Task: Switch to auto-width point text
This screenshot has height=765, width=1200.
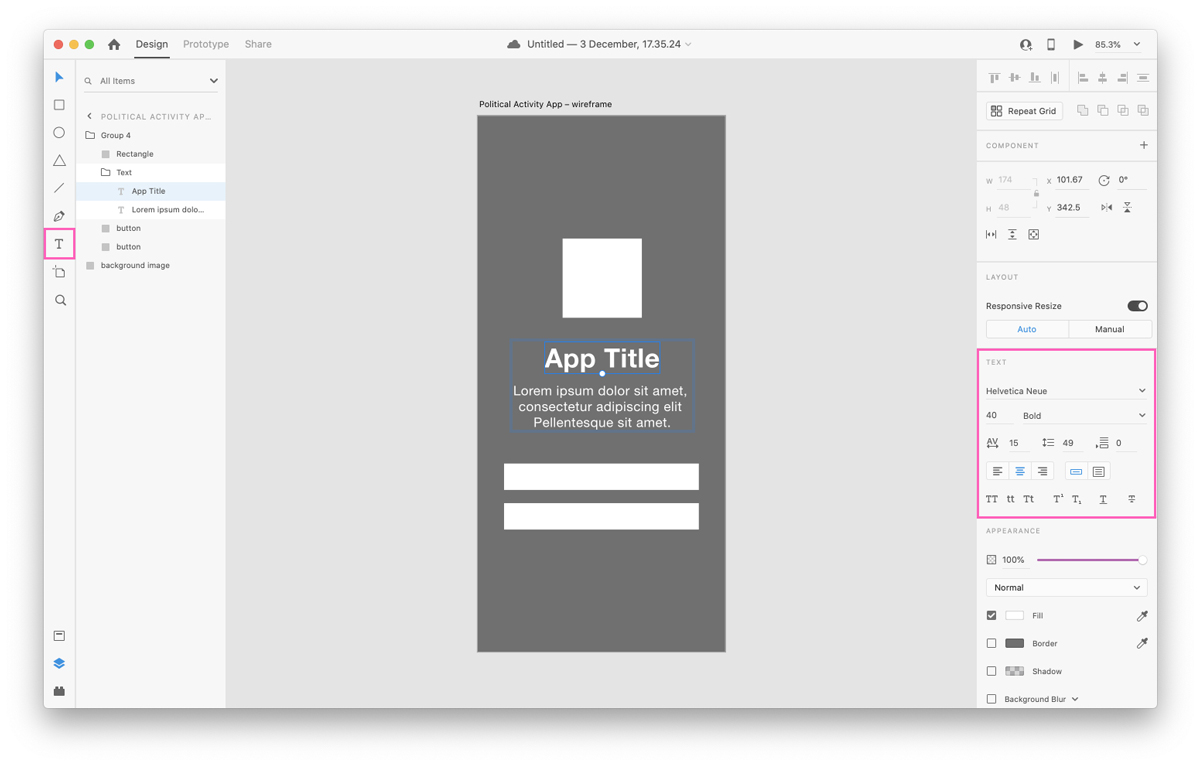Action: pos(1076,471)
